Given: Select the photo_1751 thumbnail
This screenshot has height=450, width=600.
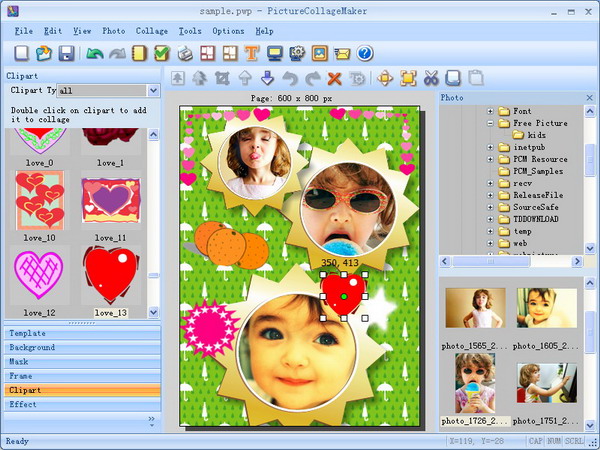Looking at the screenshot, I should point(547,383).
